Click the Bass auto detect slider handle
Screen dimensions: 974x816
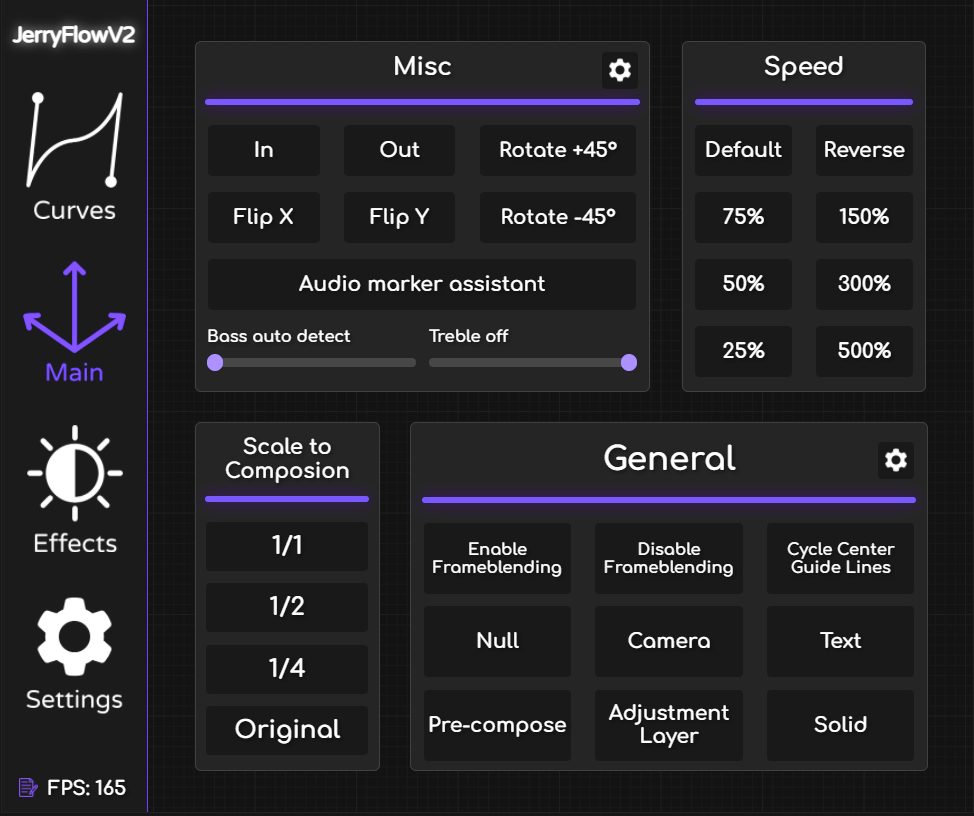pos(215,362)
